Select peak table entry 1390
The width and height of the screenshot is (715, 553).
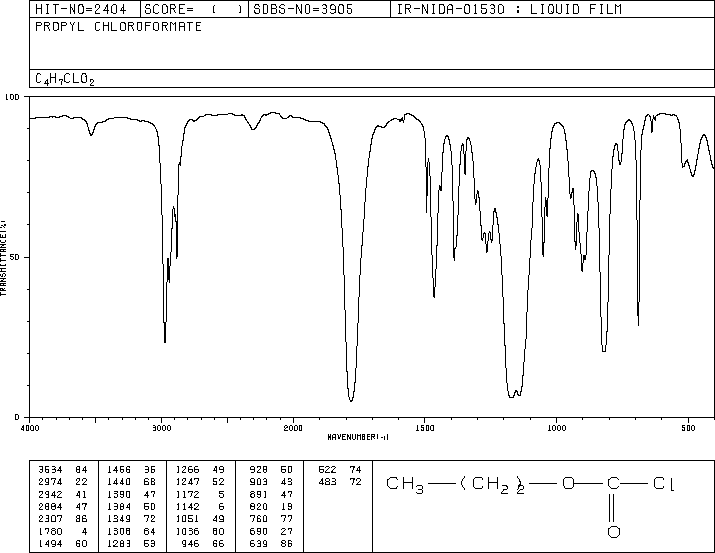(x=131, y=494)
